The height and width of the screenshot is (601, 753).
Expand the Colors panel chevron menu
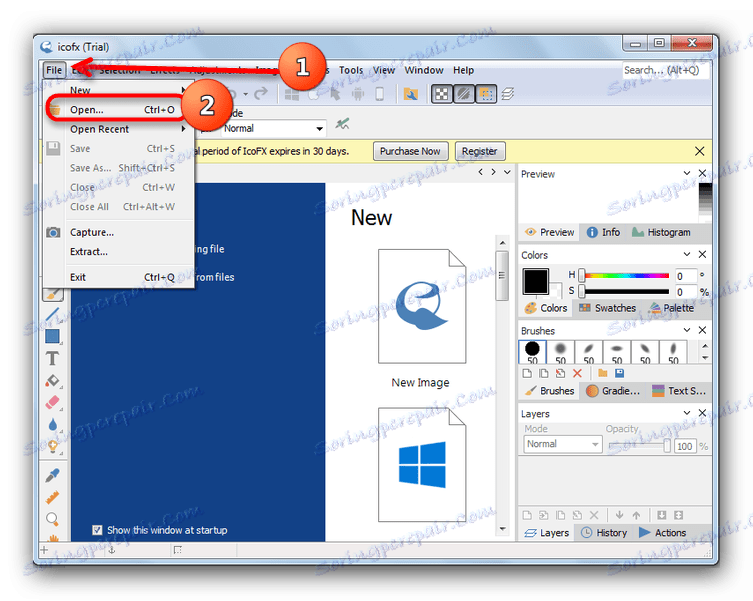point(687,254)
